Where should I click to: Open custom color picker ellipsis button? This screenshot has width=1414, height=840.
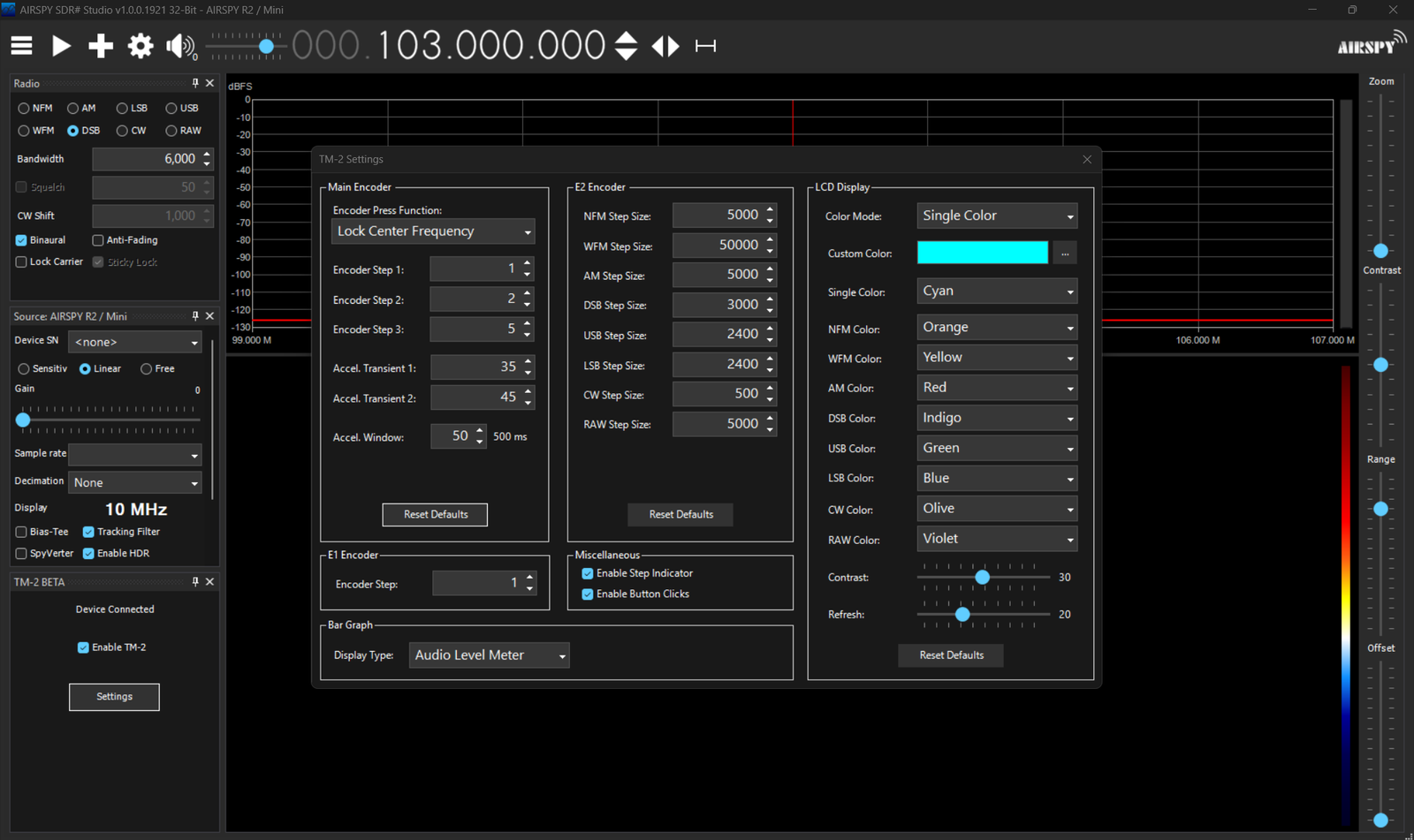[1065, 254]
